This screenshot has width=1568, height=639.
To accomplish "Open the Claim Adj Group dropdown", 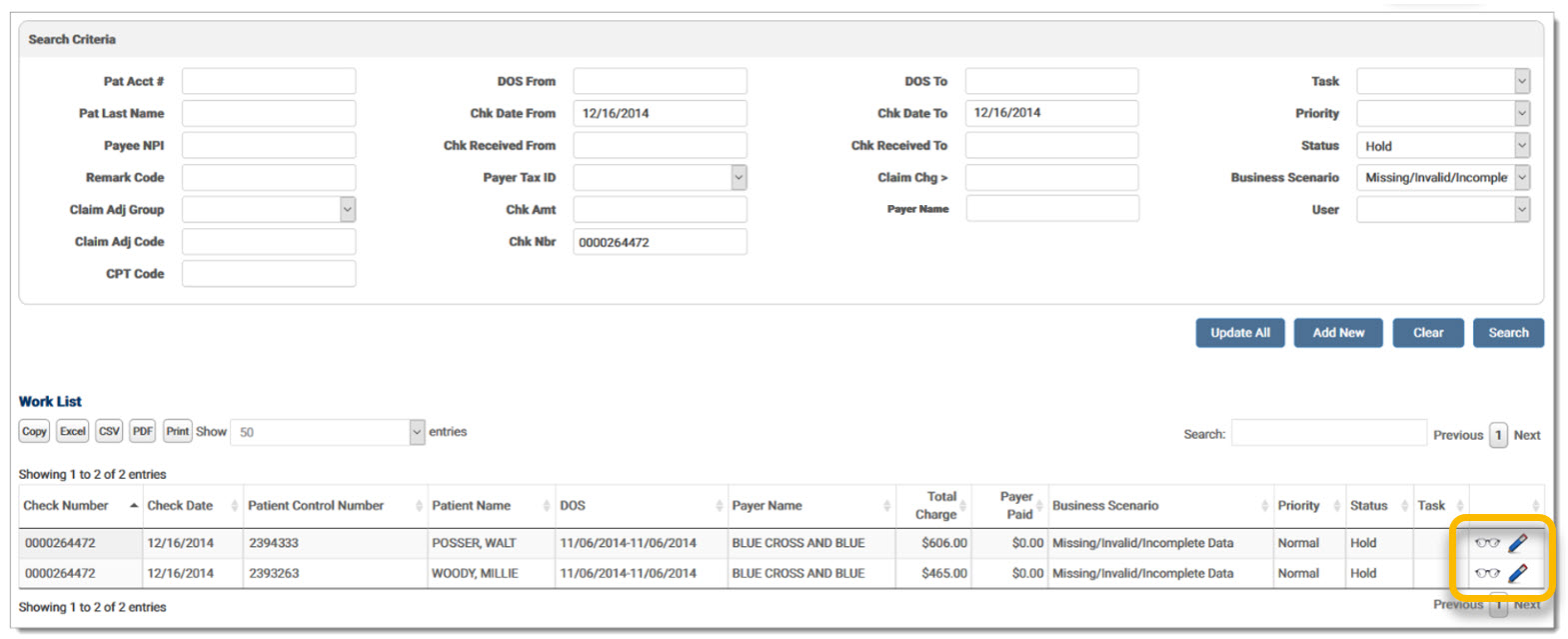I will (x=269, y=210).
